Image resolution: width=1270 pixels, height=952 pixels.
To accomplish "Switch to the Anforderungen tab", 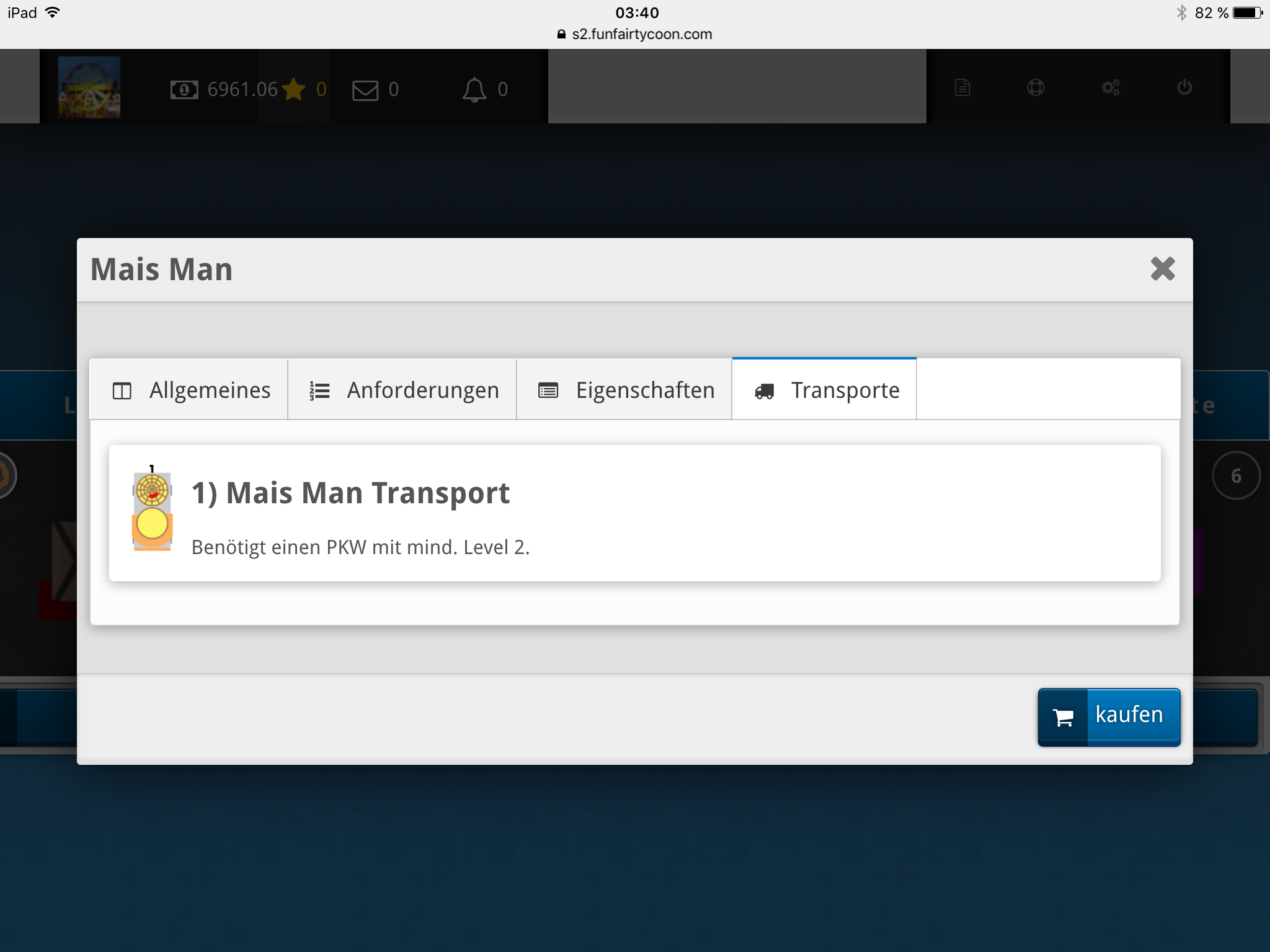I will click(402, 390).
